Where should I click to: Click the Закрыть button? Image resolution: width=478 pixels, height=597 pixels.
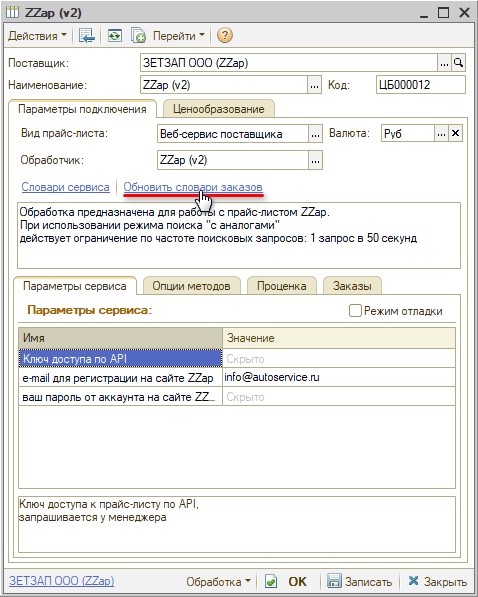[438, 582]
